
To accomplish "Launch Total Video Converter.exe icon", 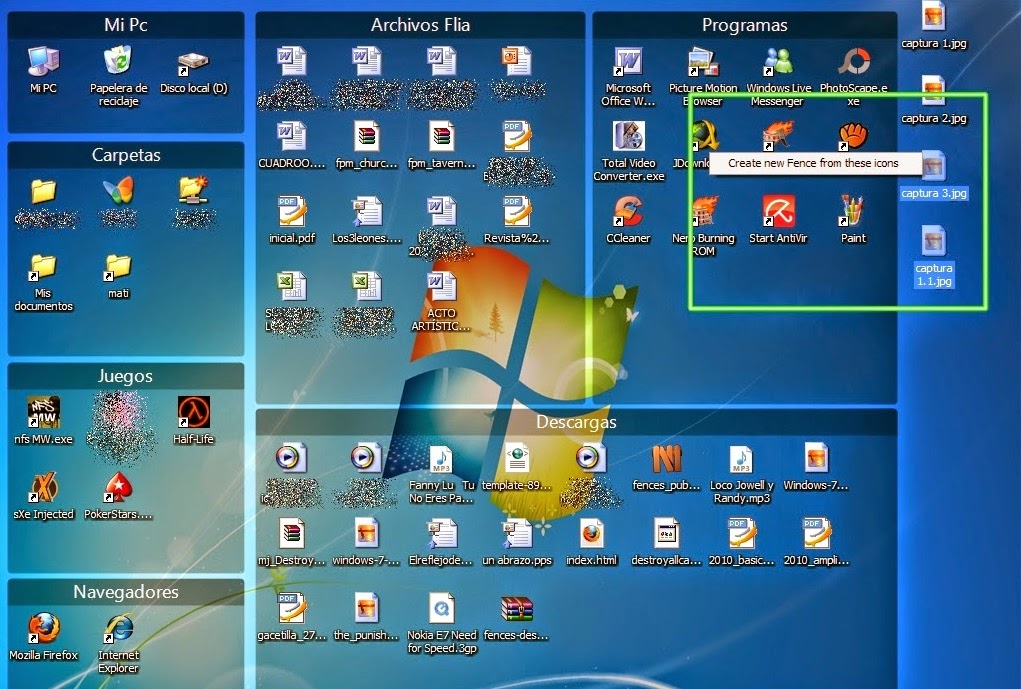I will point(628,137).
